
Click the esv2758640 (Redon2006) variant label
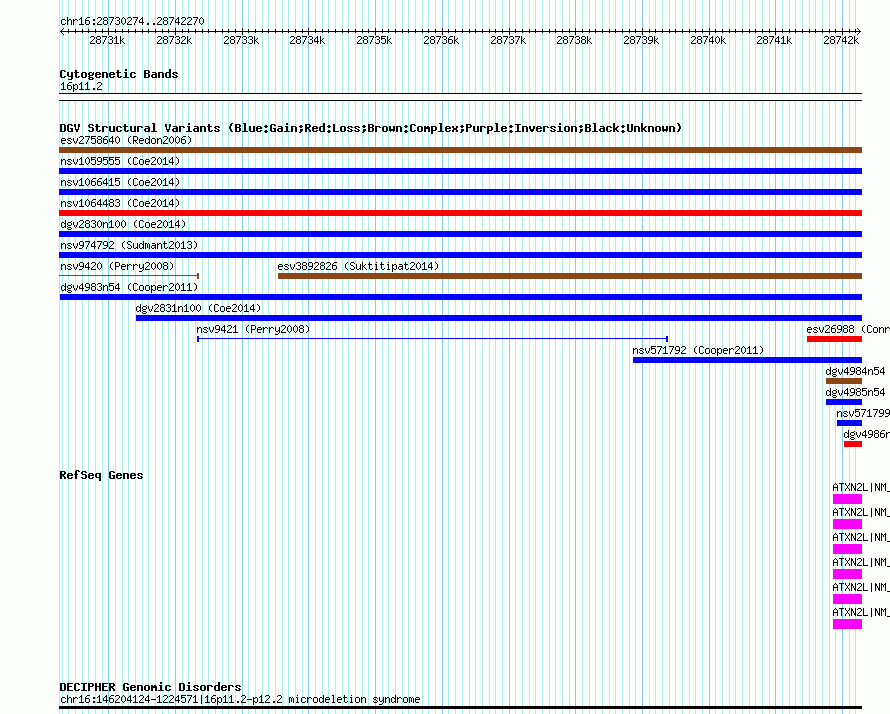[x=126, y=140]
